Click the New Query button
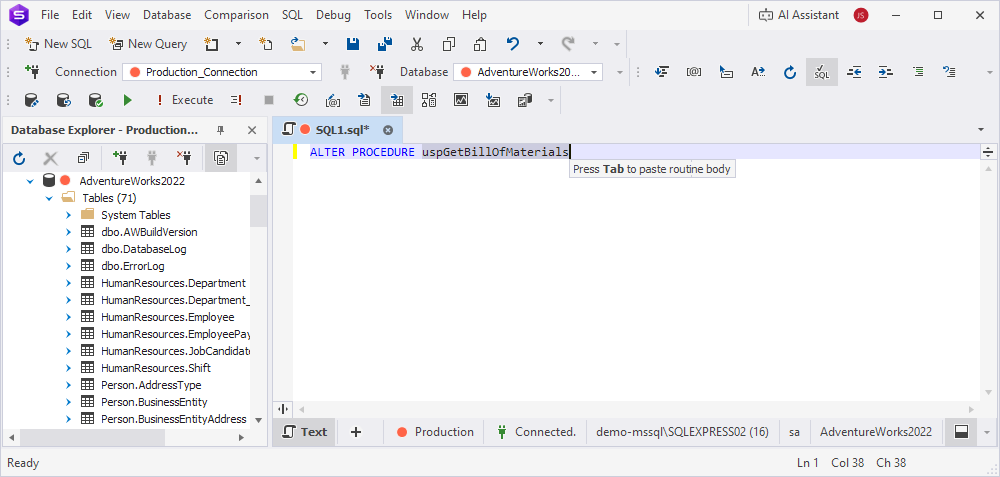Screen dimensions: 1000x477 pyautogui.click(x=147, y=44)
